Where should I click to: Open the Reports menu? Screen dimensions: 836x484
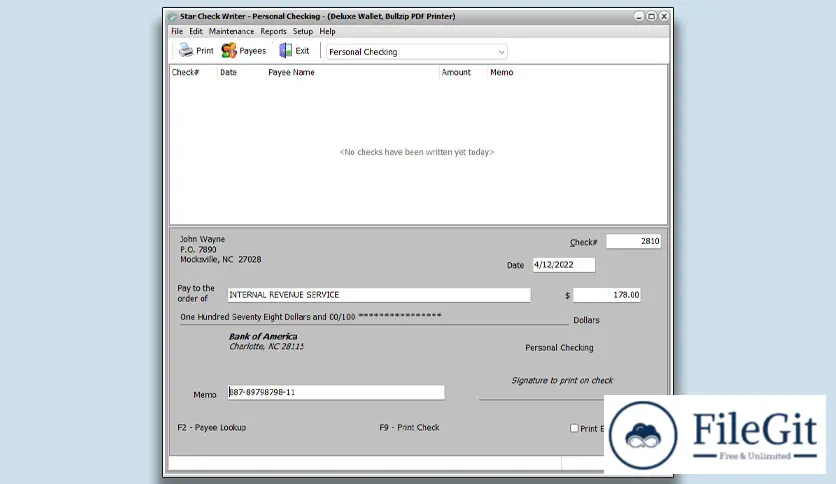tap(274, 31)
